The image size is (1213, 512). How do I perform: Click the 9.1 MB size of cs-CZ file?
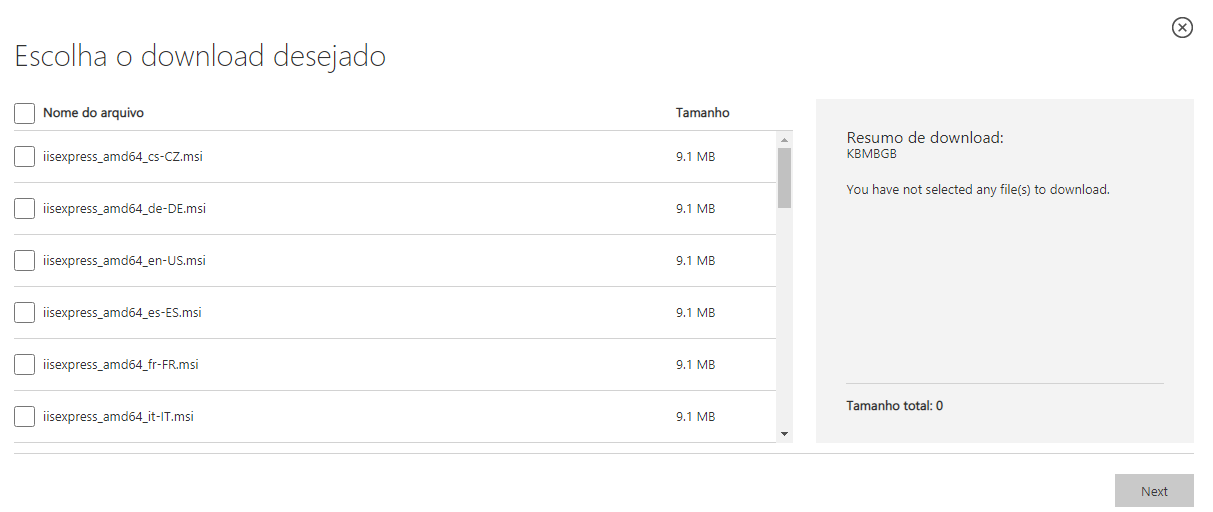[695, 157]
